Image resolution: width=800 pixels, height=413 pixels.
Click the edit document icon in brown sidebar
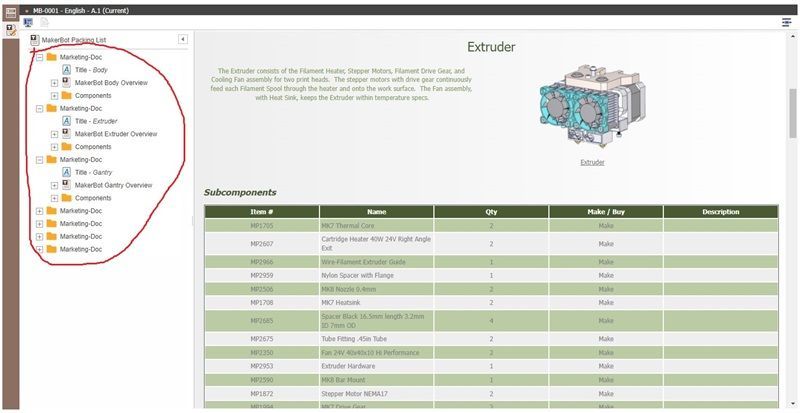tap(9, 29)
